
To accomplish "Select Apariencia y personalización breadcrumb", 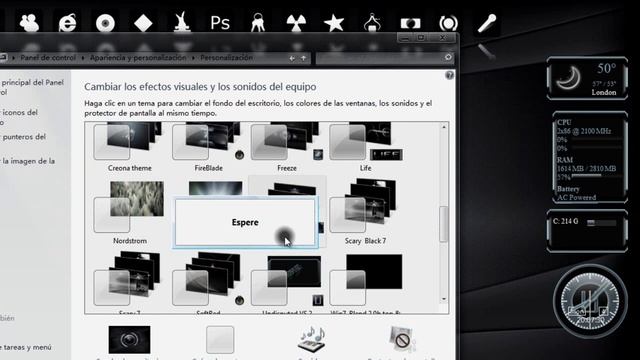I will (x=138, y=58).
